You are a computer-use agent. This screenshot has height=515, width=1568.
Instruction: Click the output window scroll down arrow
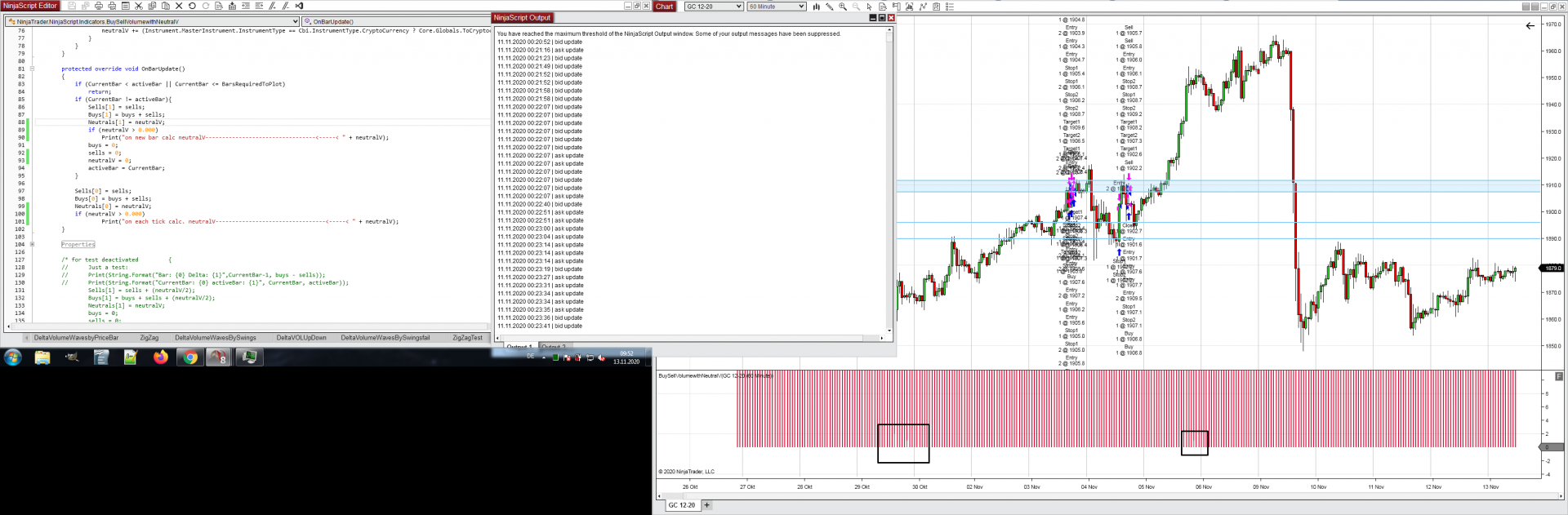889,331
